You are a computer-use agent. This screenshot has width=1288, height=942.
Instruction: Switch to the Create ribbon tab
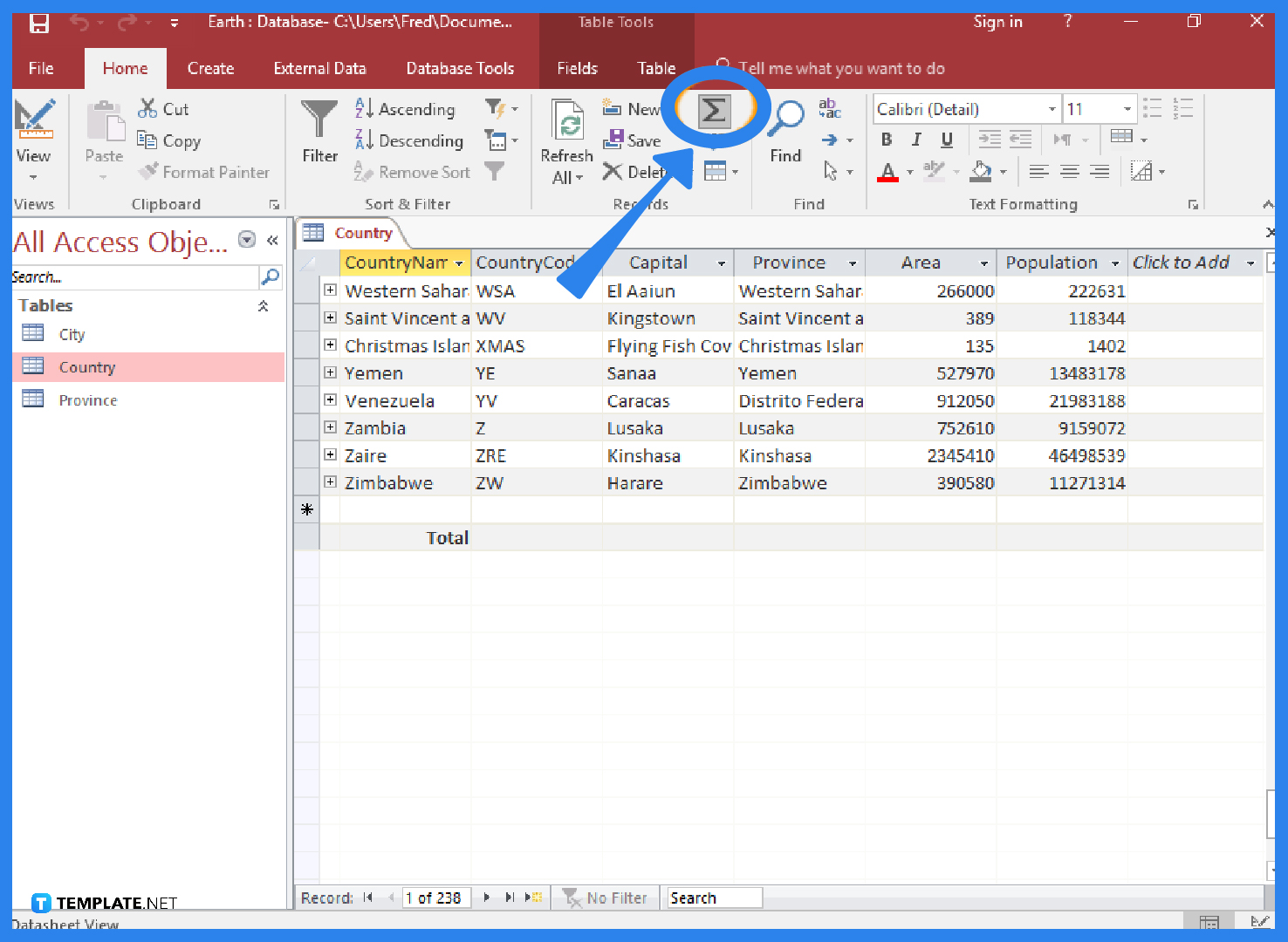coord(210,68)
